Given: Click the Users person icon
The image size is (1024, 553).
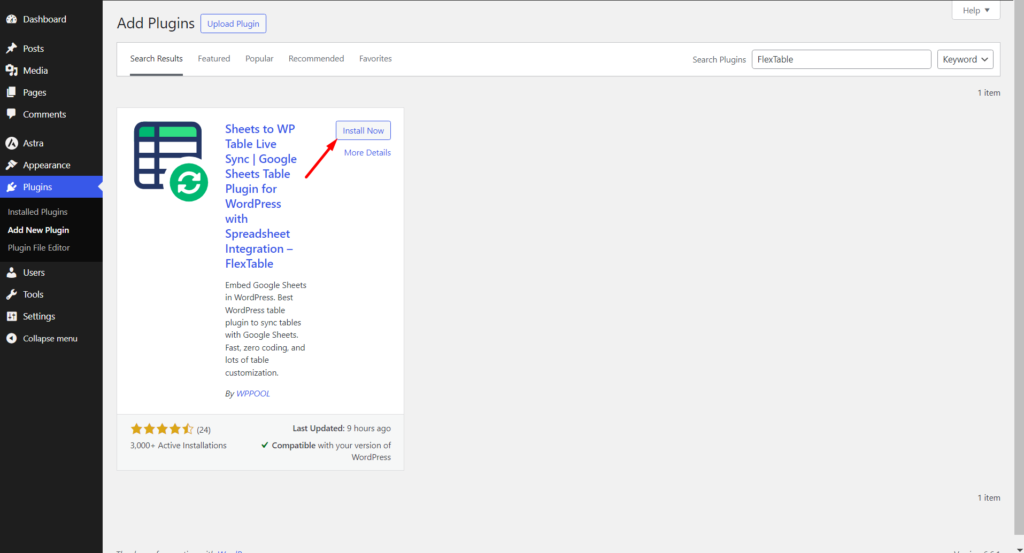Looking at the screenshot, I should 12,272.
